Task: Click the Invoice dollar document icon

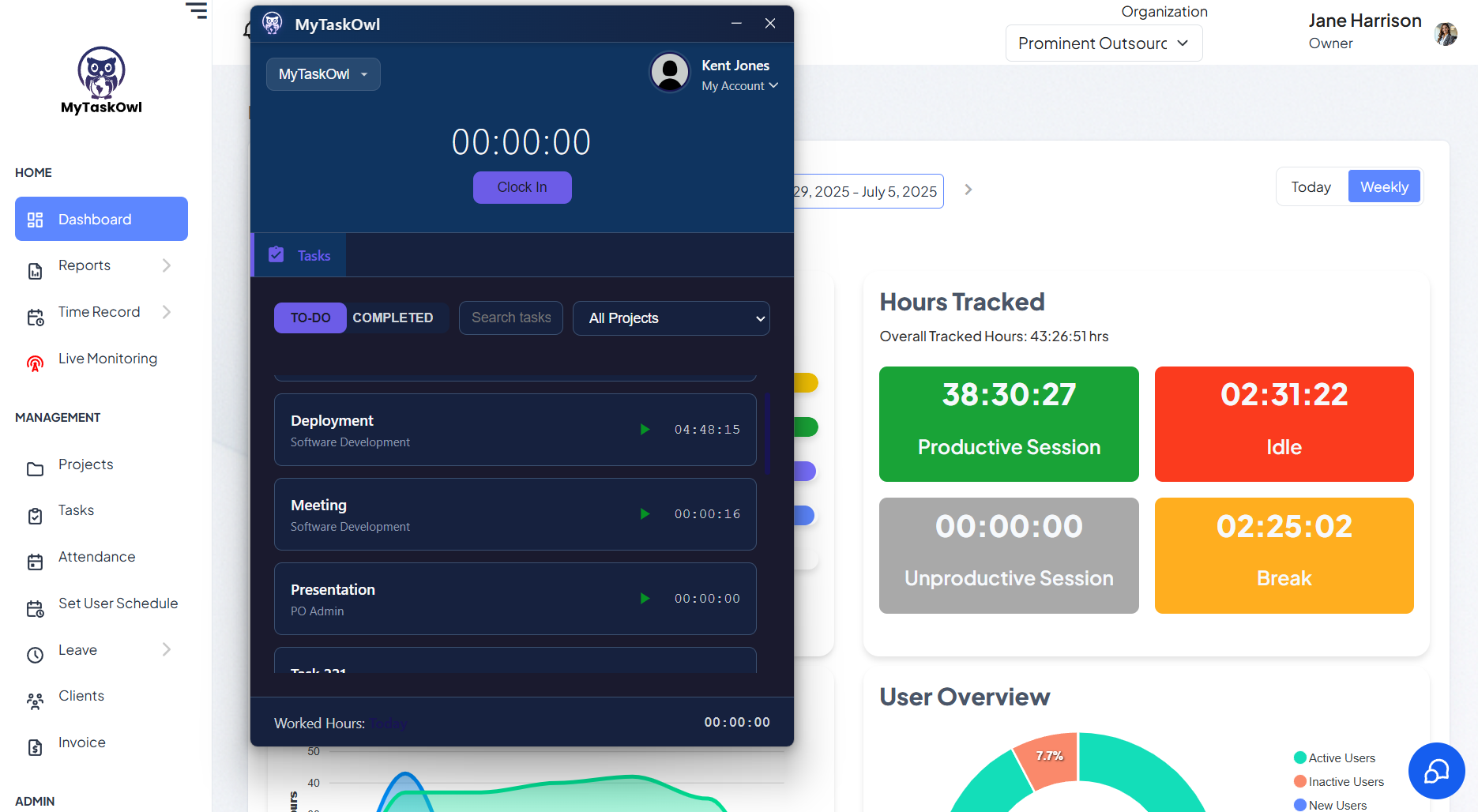Action: 35,747
